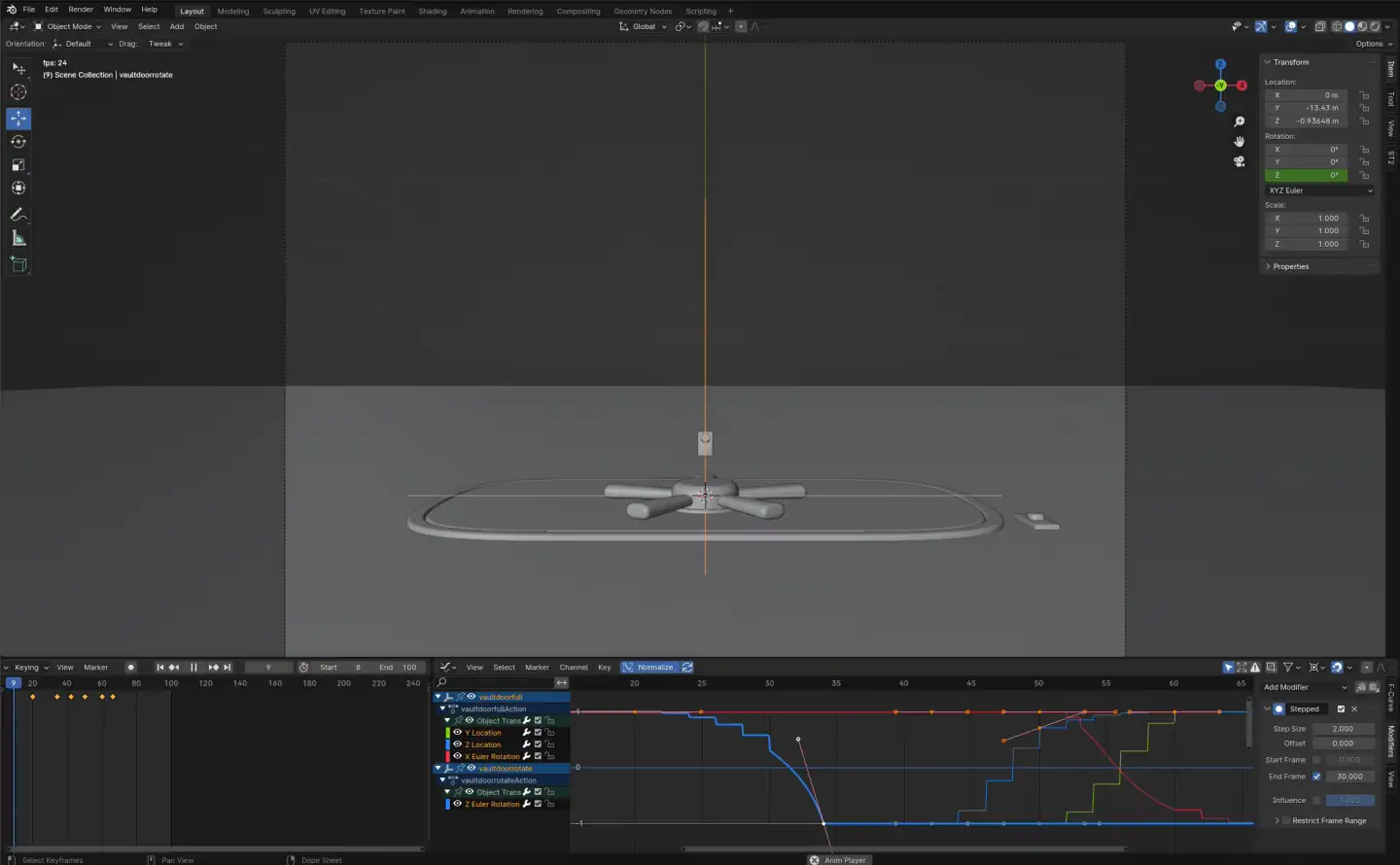
Task: Choose the Rotate tool
Action: click(18, 142)
